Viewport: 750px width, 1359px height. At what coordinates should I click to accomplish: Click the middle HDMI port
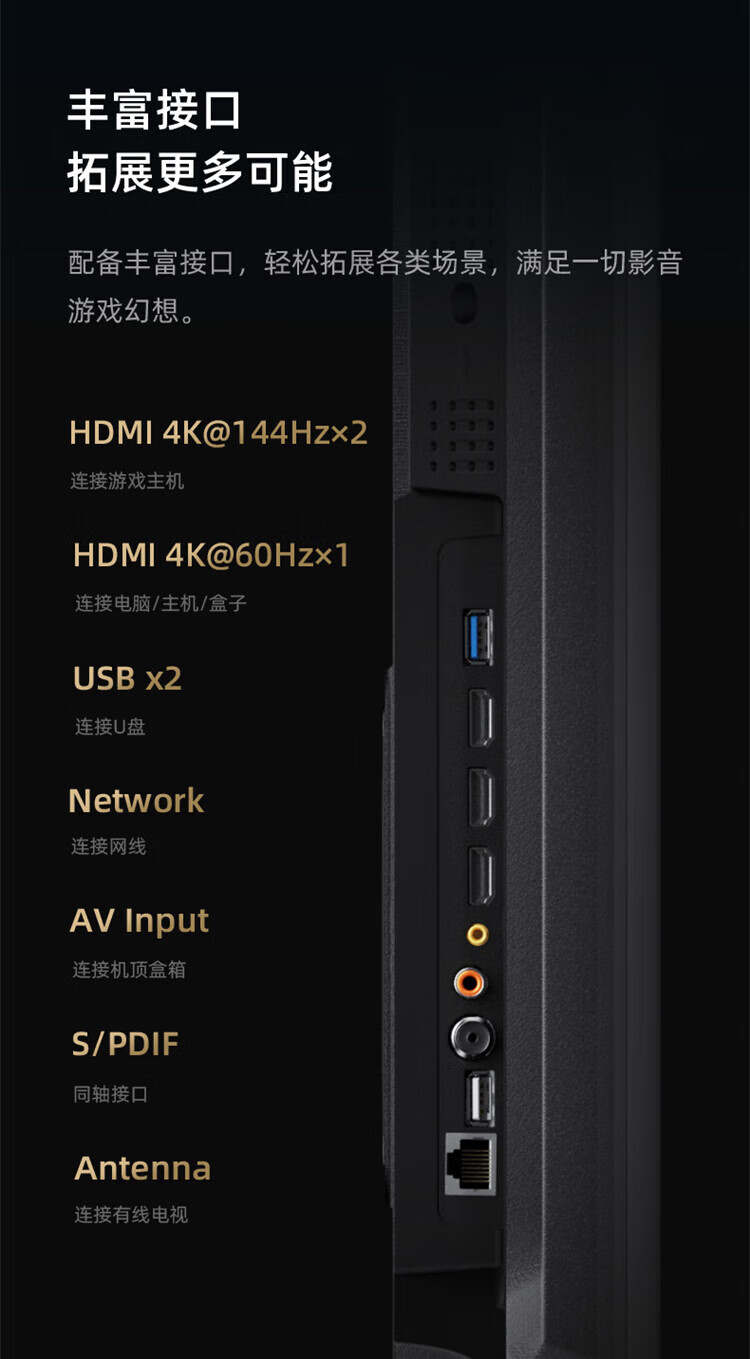(481, 796)
